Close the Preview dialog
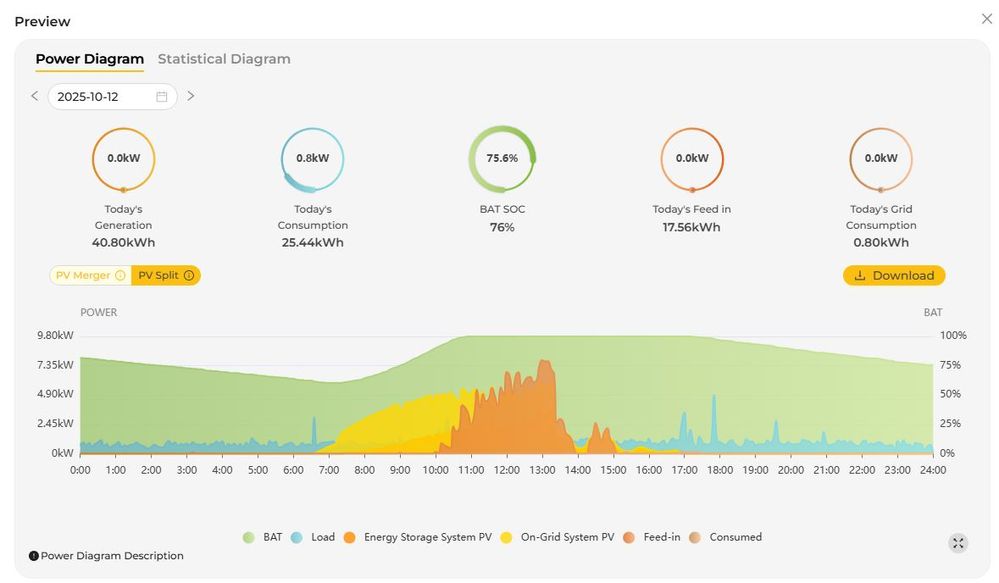 (986, 19)
